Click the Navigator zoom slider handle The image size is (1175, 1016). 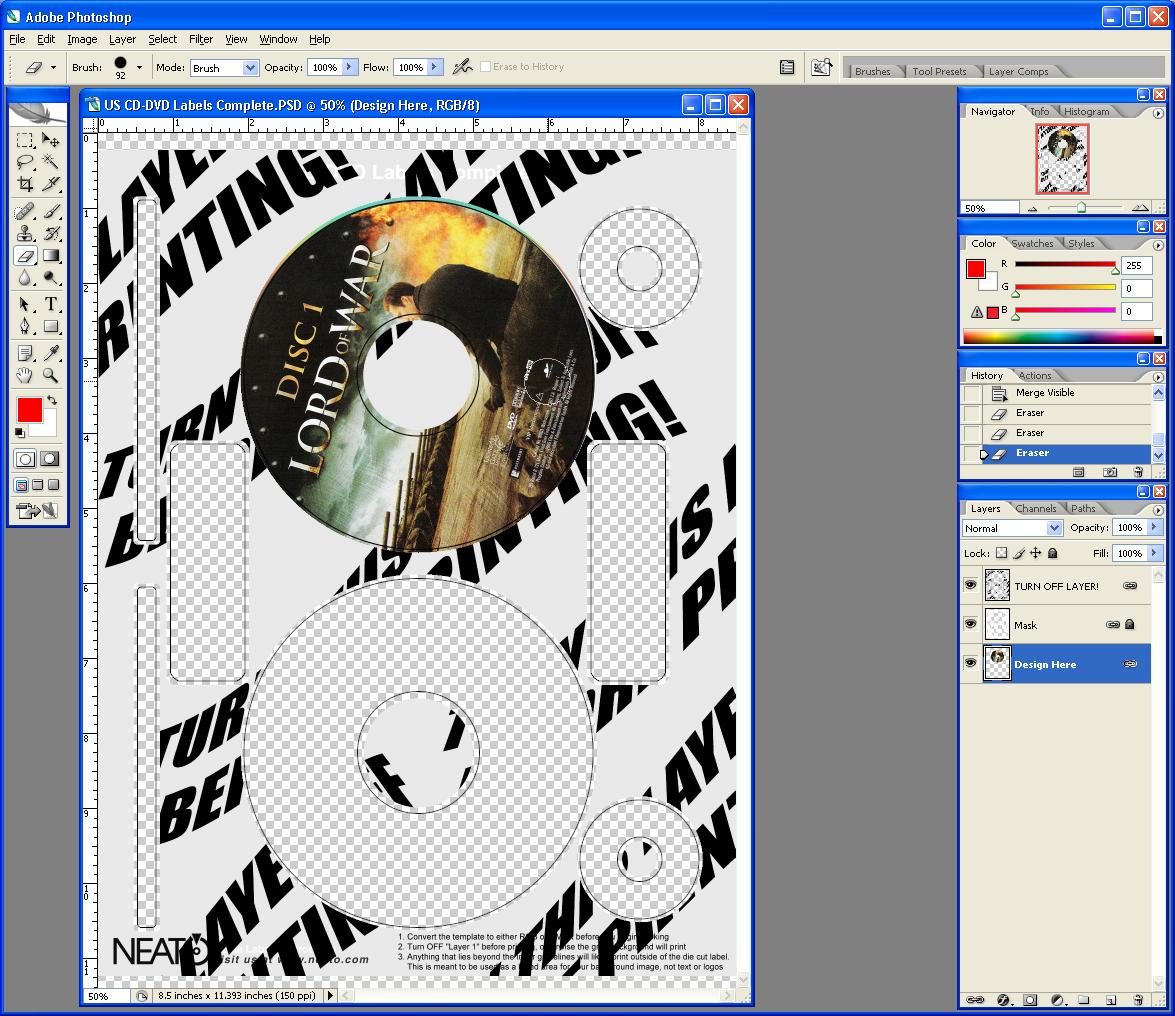[x=1081, y=208]
